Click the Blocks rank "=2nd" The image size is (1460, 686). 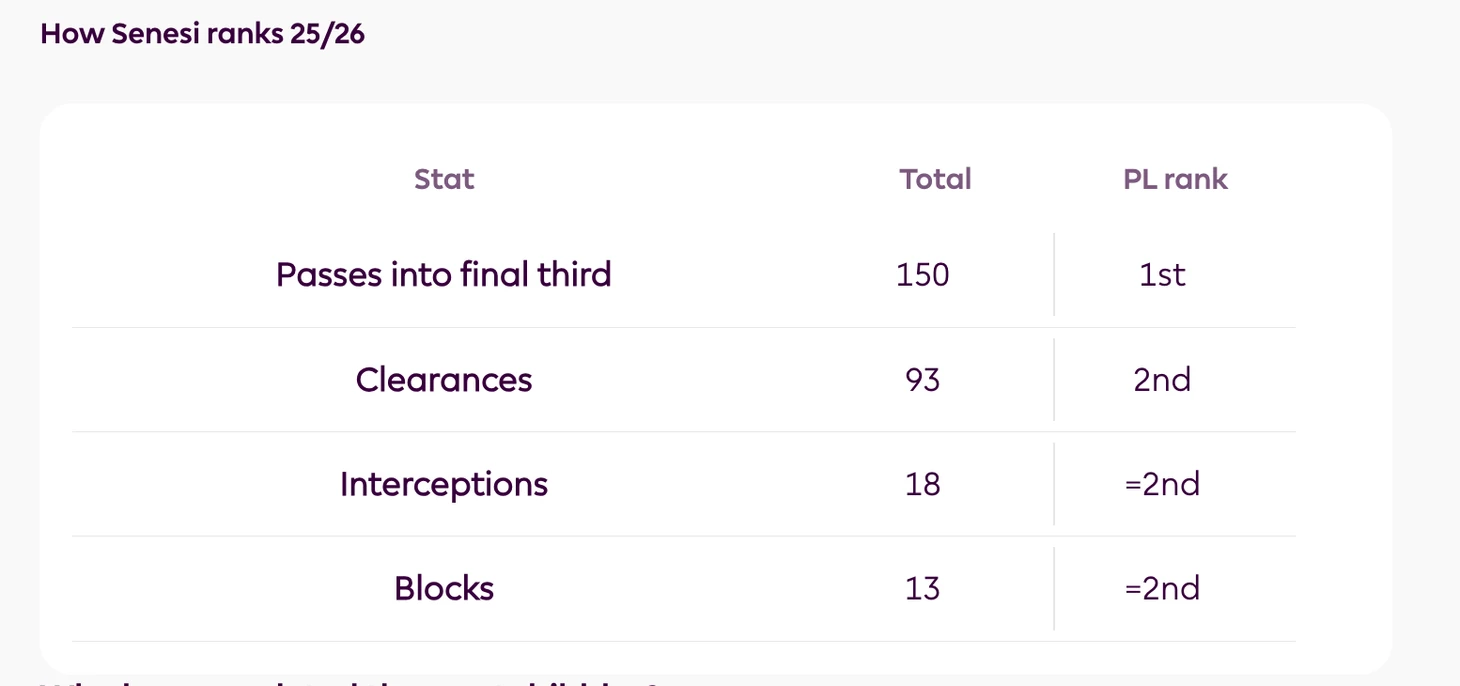pyautogui.click(x=1162, y=588)
